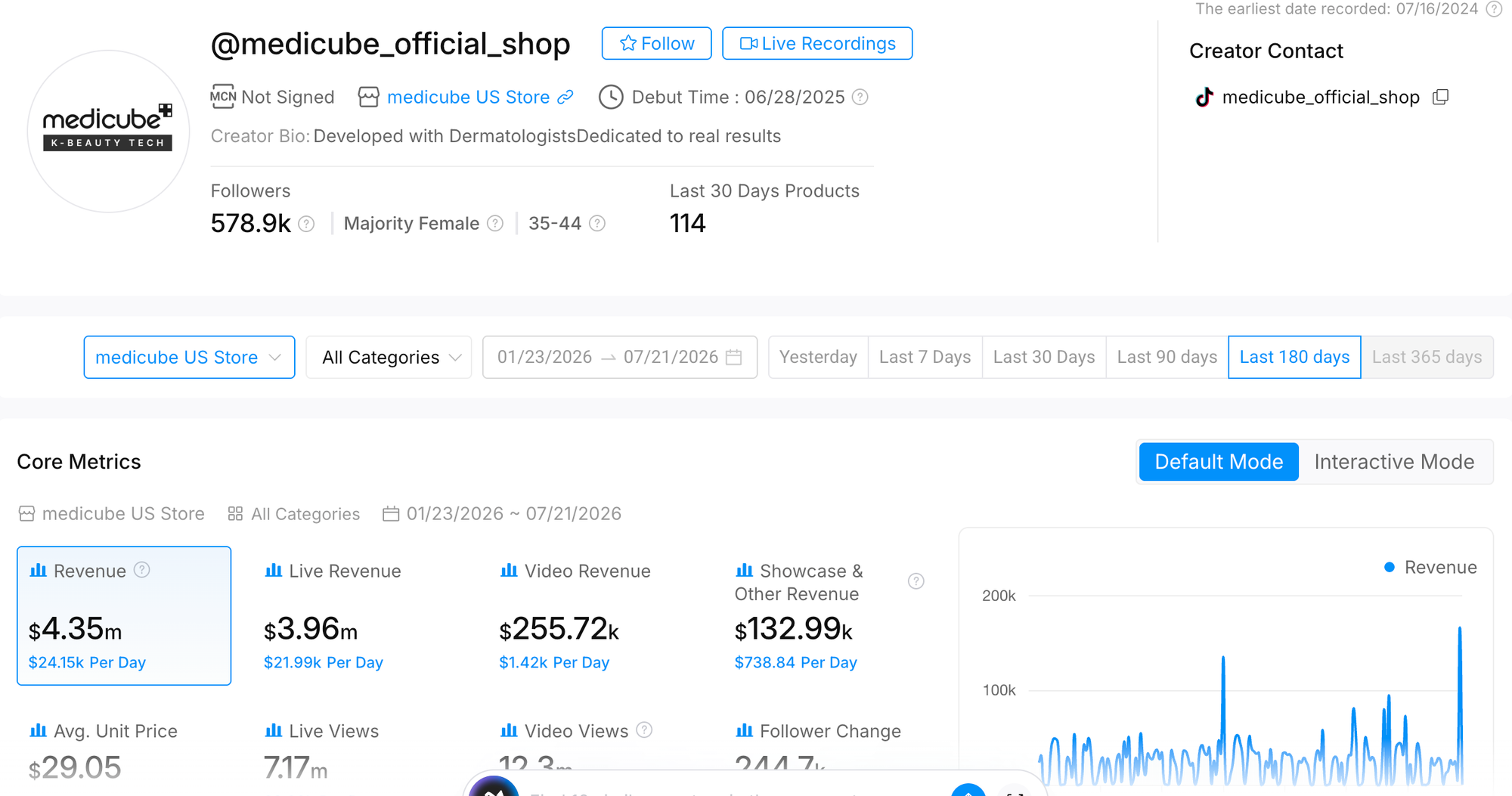Click the Live Revenue bar chart icon
The height and width of the screenshot is (796, 1512).
click(x=273, y=571)
